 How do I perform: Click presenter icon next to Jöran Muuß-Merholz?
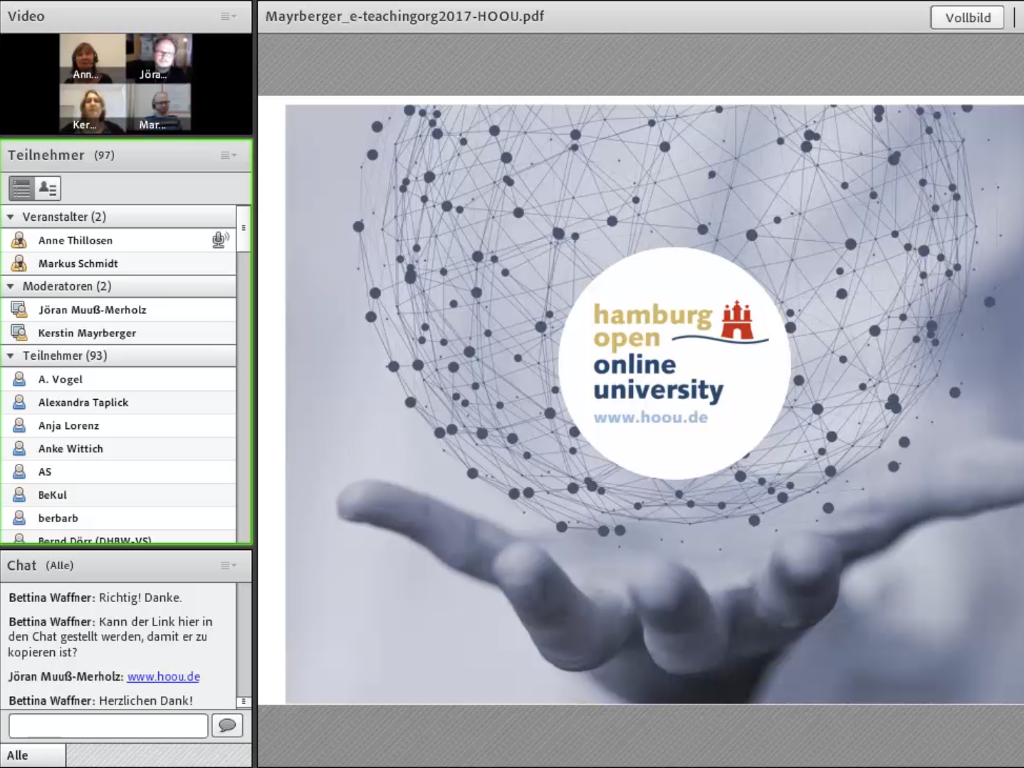(19, 310)
